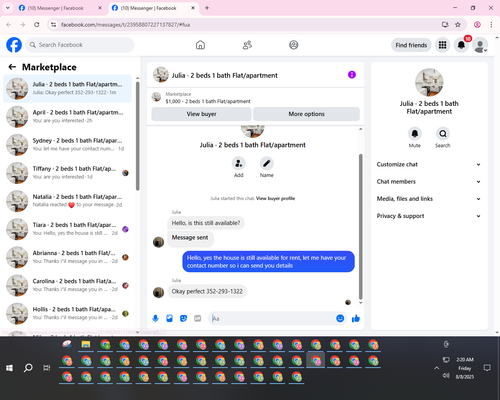Expand Chat members section
500x400 pixels.
tap(429, 182)
